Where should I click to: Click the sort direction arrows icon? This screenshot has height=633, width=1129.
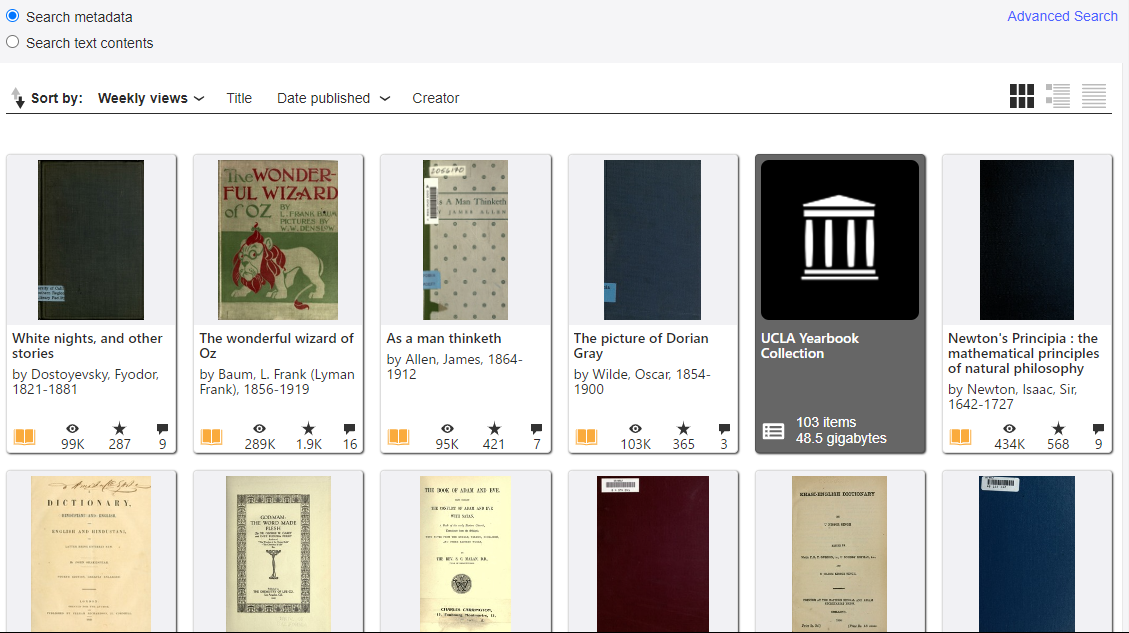point(17,98)
